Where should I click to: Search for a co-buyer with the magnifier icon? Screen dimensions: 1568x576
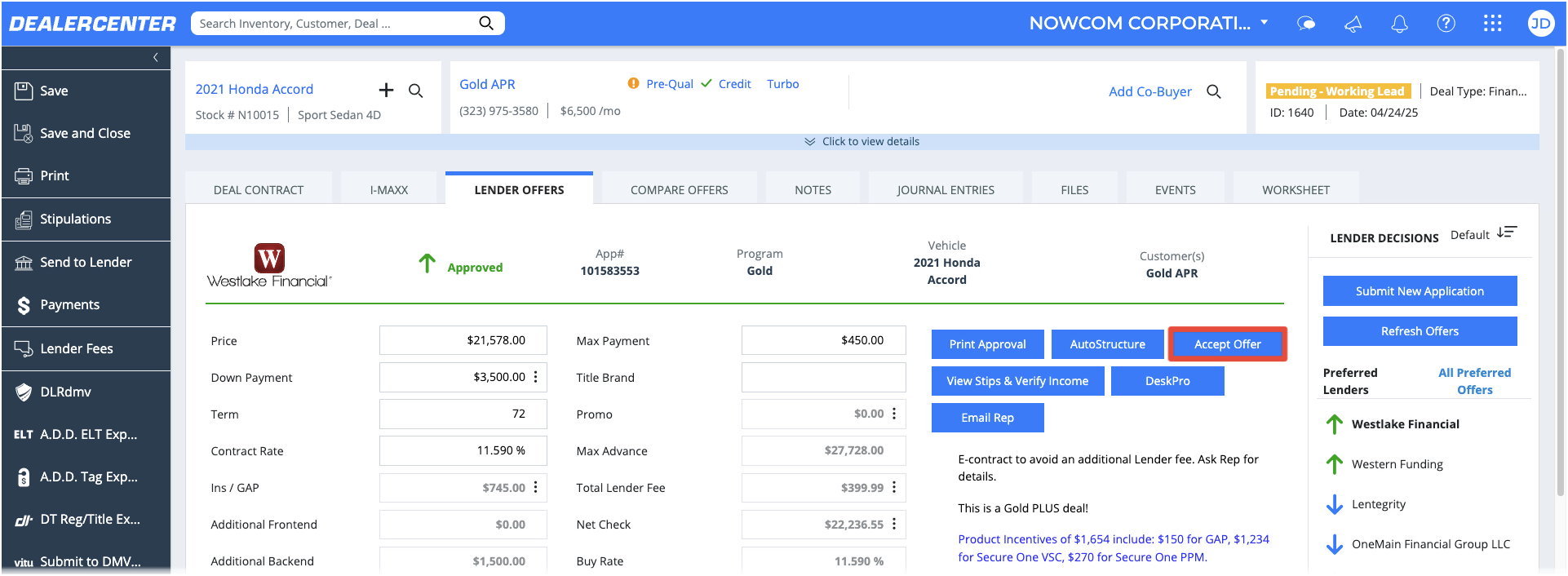[x=1214, y=91]
